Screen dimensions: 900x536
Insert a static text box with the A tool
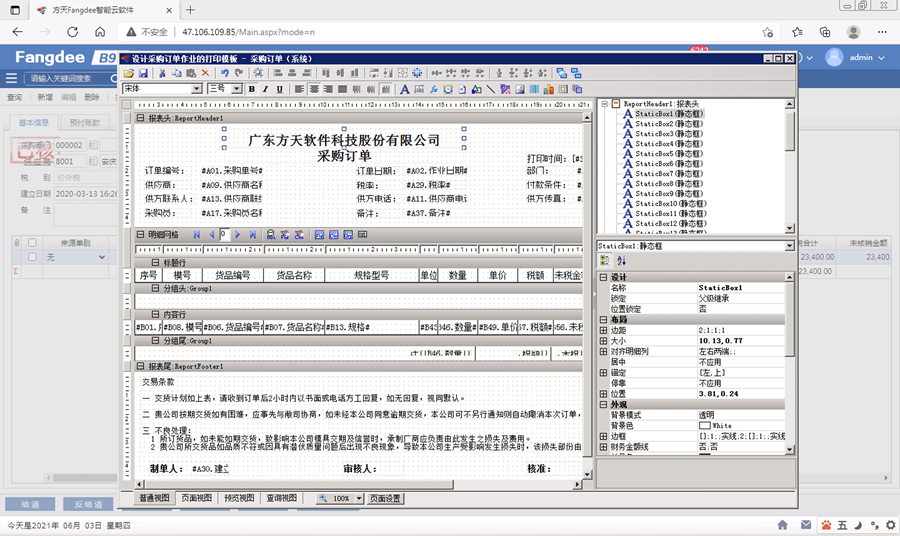point(405,89)
